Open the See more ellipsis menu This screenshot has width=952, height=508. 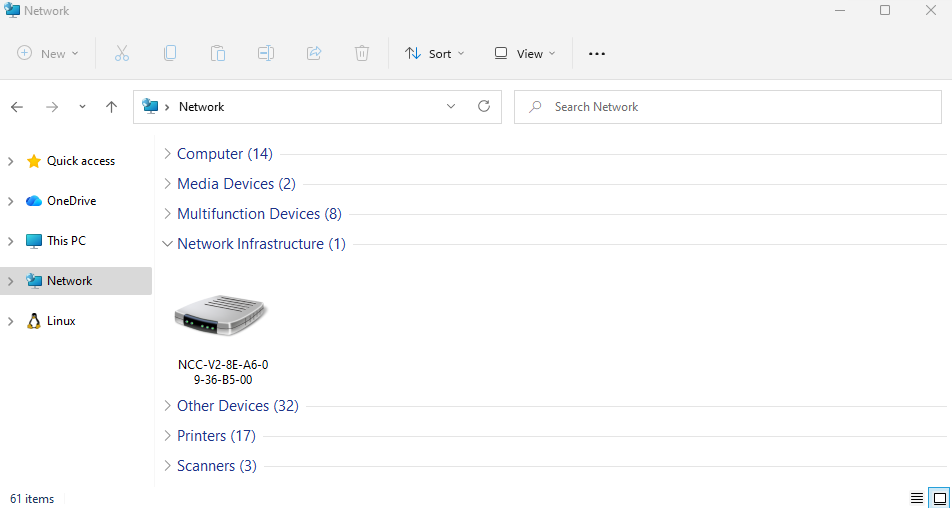coord(597,53)
